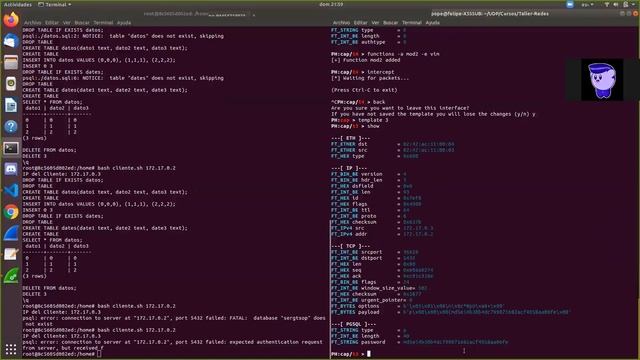
Task: Open the clock 'dom 21:59' calendar
Action: [x=331, y=4]
